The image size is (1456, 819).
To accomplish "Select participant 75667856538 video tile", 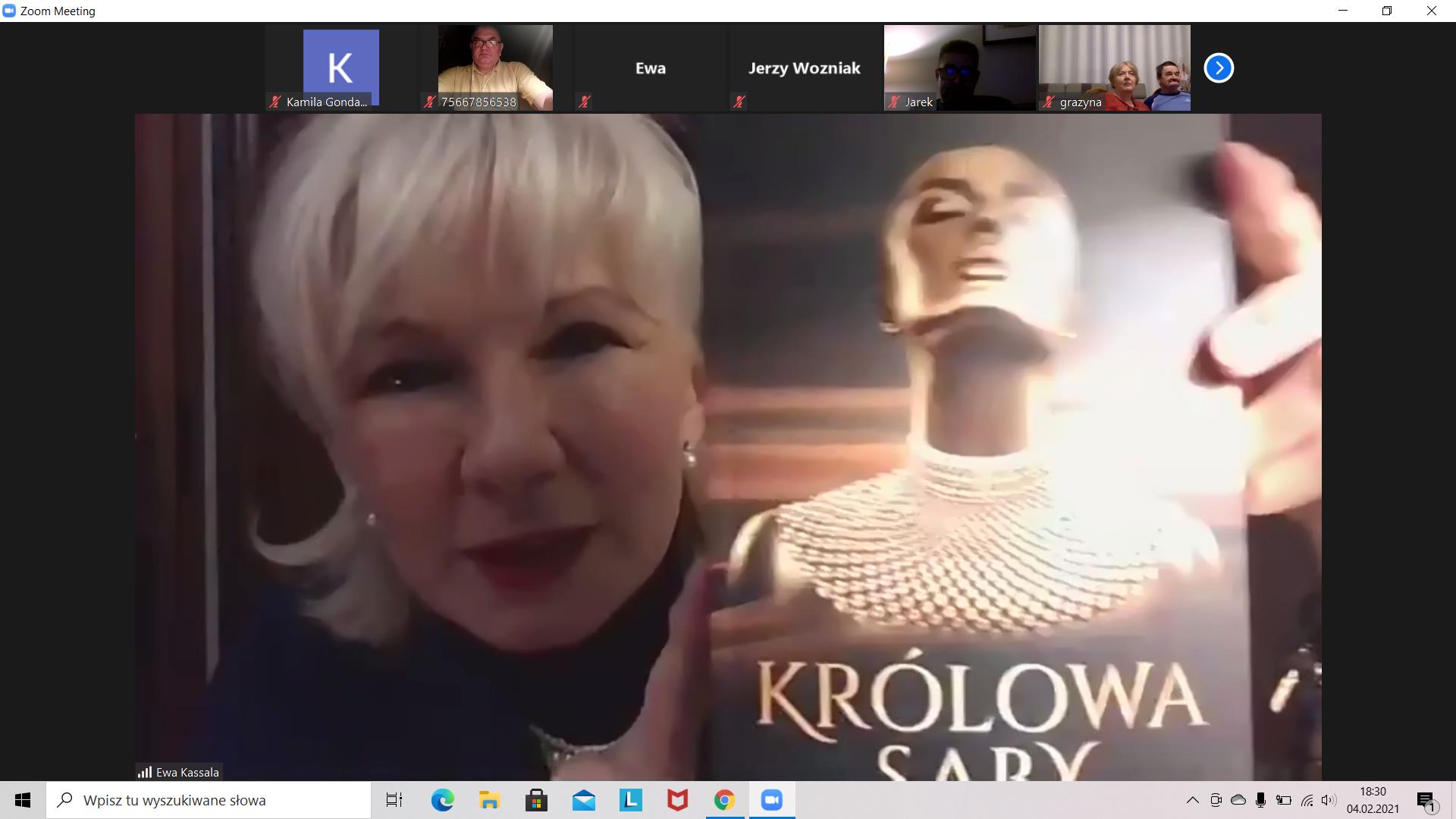I will [495, 68].
